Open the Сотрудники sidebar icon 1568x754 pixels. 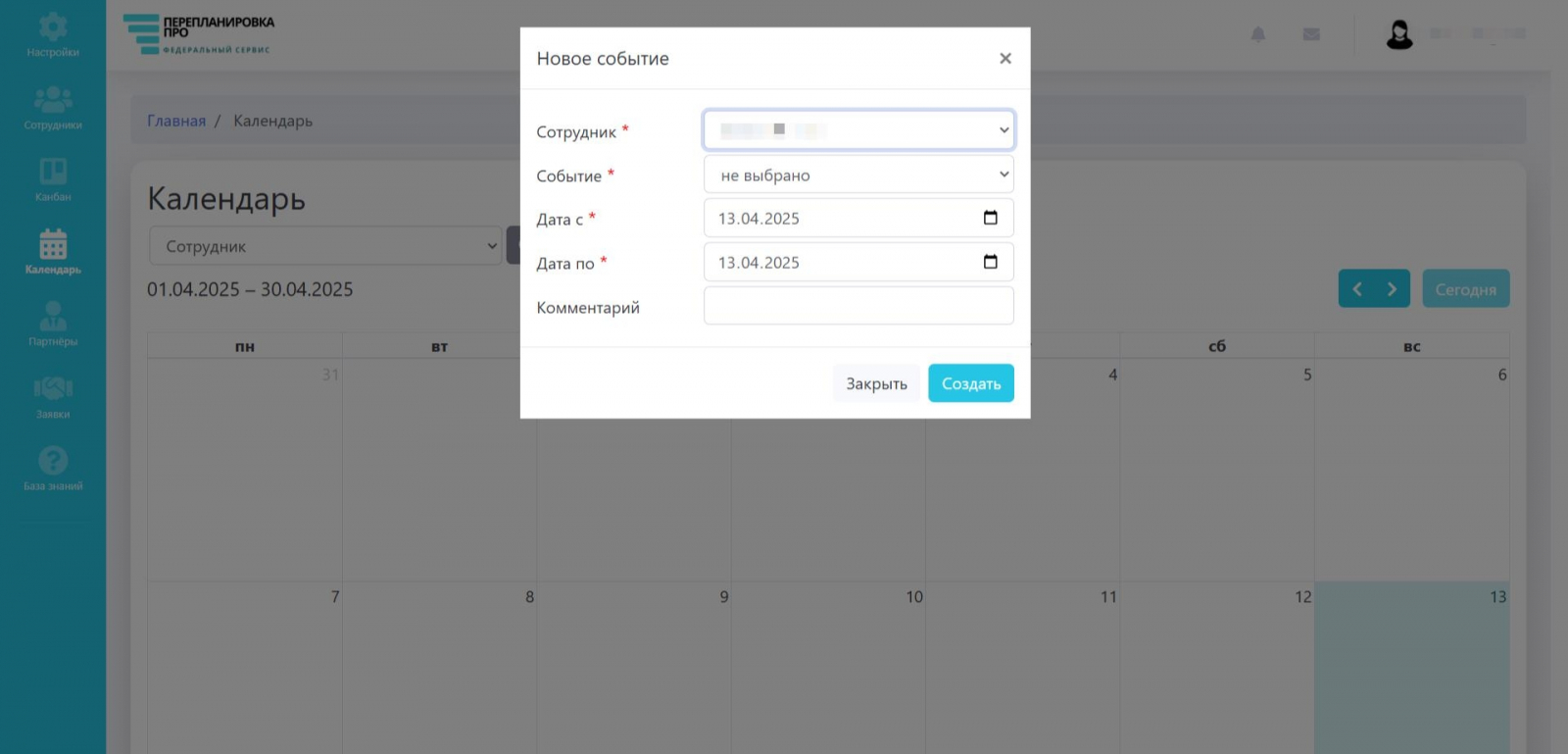[x=53, y=100]
